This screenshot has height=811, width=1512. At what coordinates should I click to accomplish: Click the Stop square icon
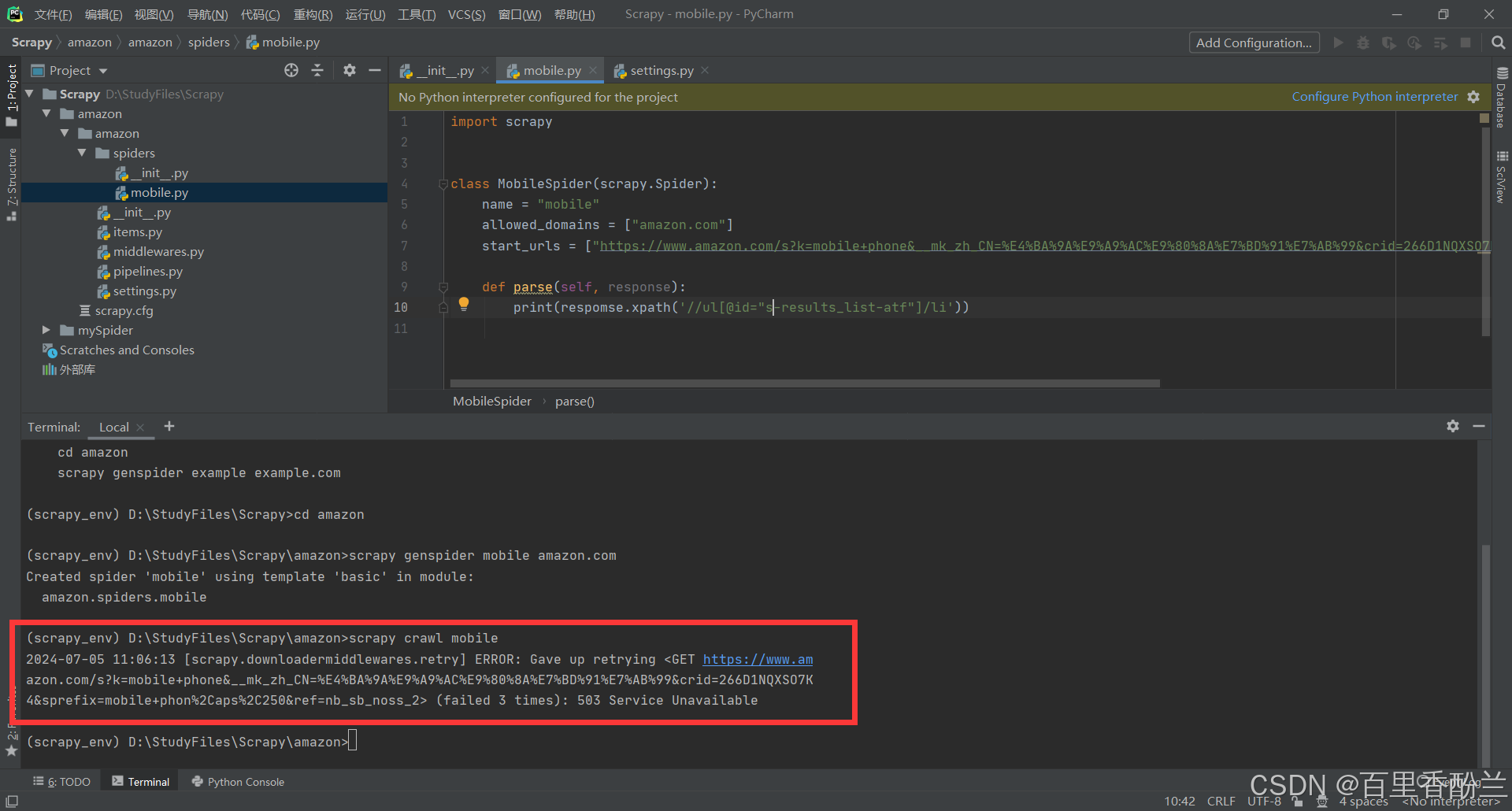point(1466,43)
